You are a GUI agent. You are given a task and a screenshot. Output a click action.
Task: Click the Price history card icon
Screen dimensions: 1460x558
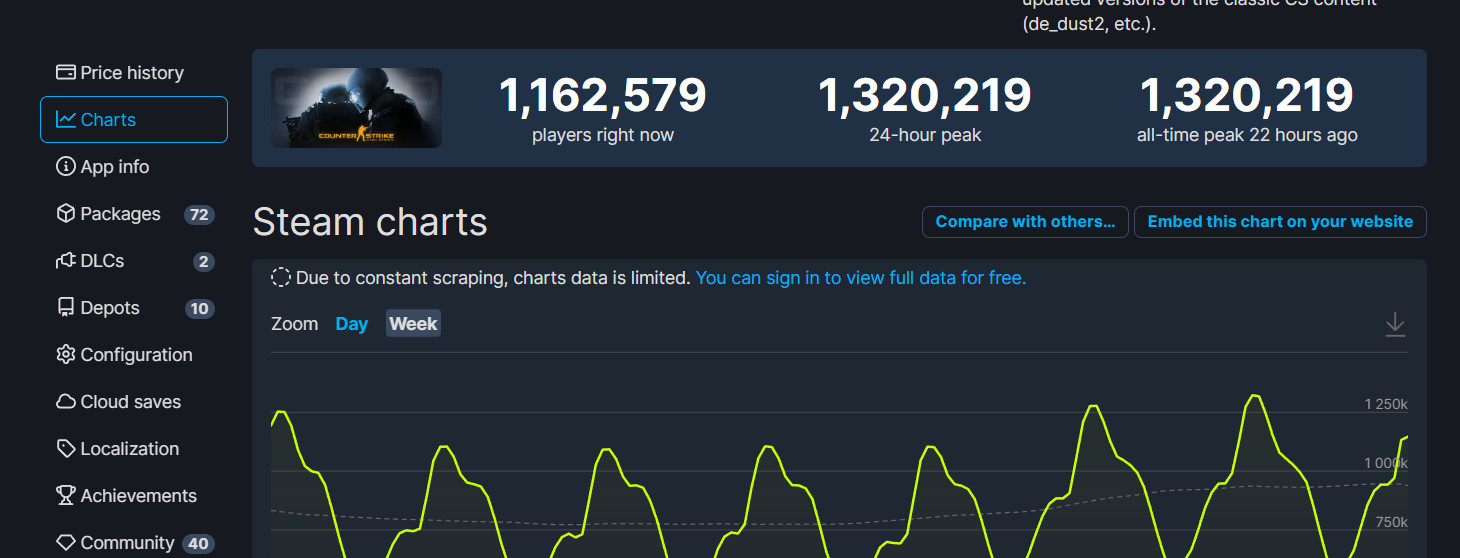pyautogui.click(x=66, y=73)
